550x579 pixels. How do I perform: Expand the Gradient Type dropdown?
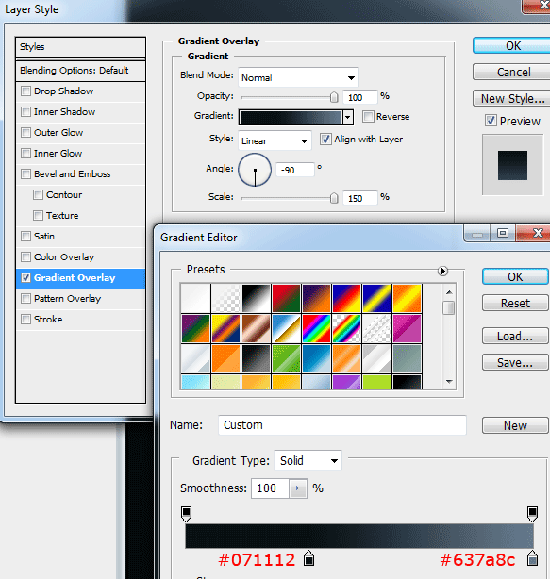(x=308, y=460)
